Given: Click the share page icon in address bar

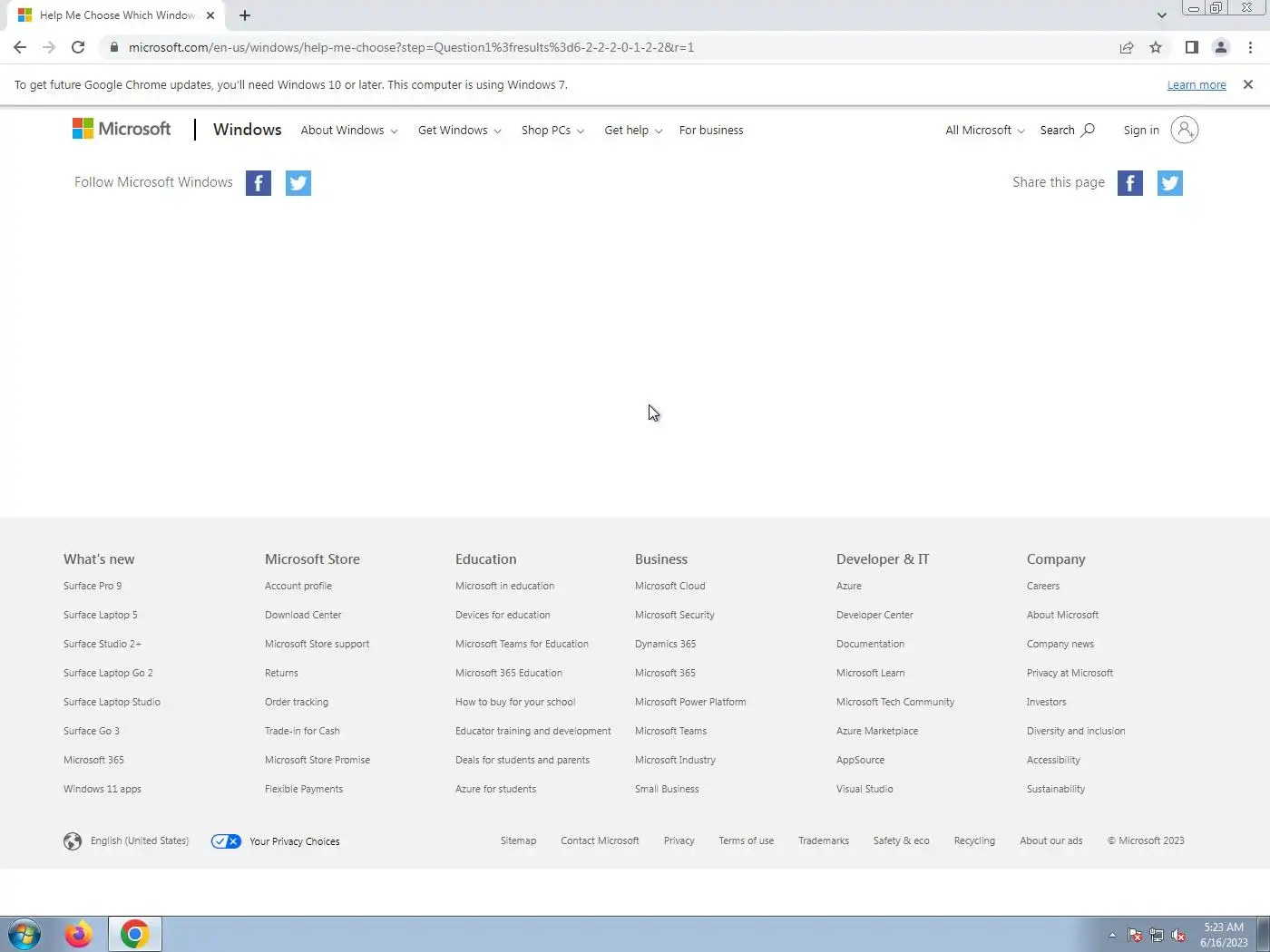Looking at the screenshot, I should pos(1127,47).
